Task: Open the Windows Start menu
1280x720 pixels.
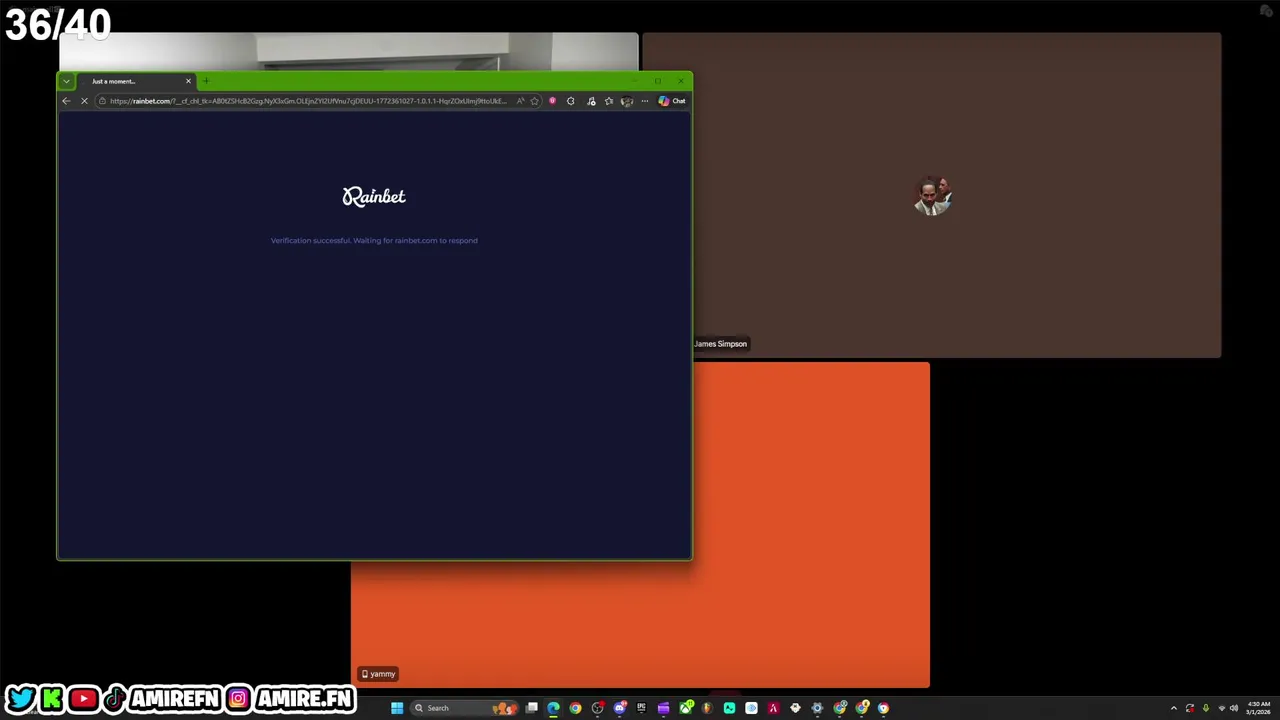Action: pos(397,708)
